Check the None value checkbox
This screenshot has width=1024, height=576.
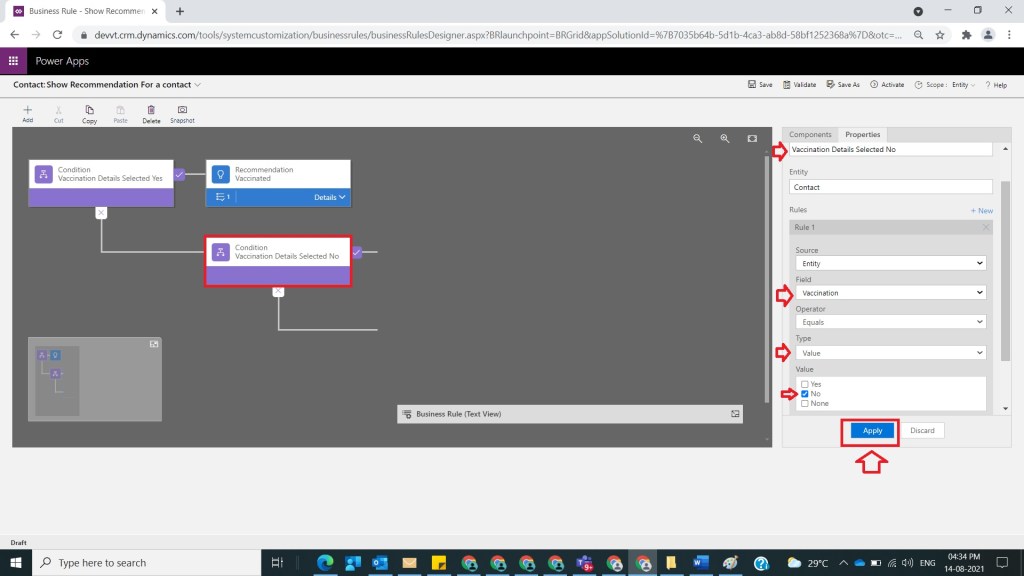[805, 404]
